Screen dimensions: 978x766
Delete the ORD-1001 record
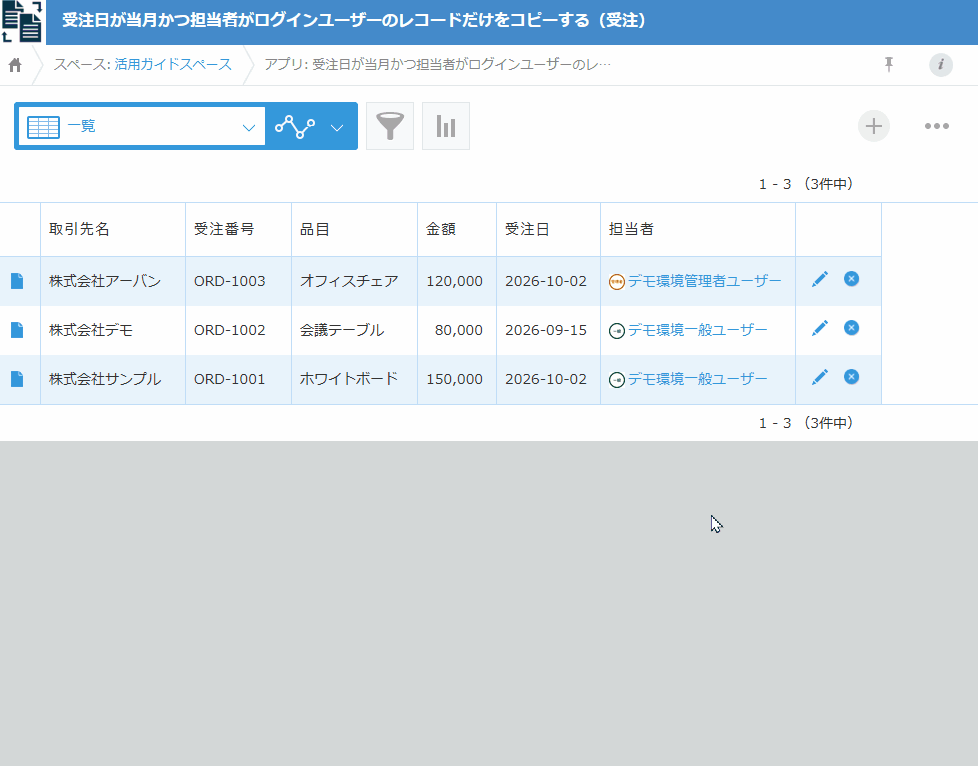(x=851, y=377)
